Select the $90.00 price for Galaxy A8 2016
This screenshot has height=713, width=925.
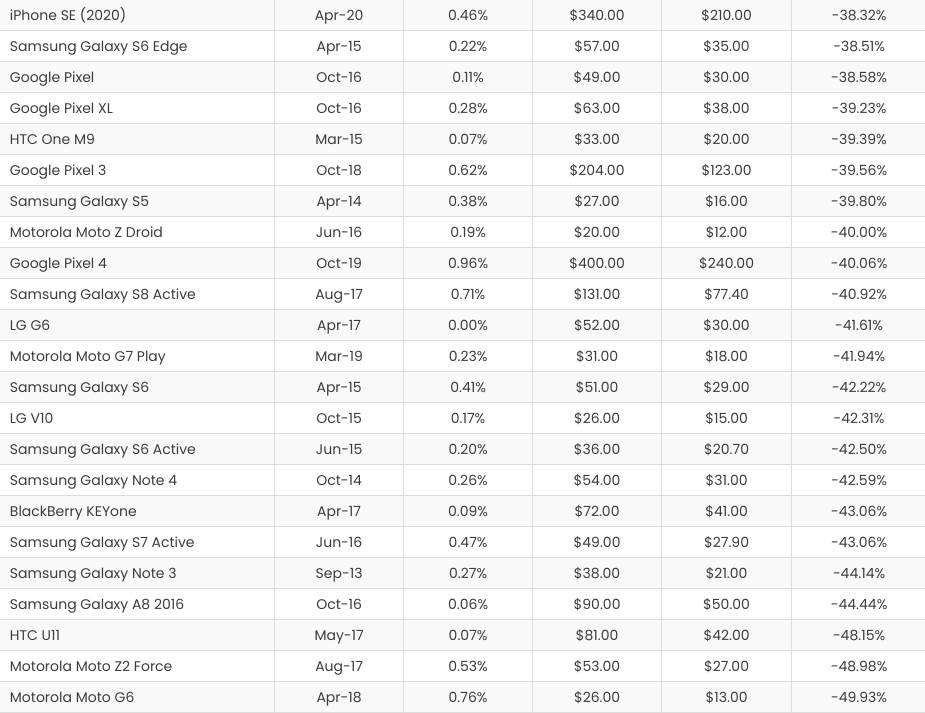(x=596, y=604)
